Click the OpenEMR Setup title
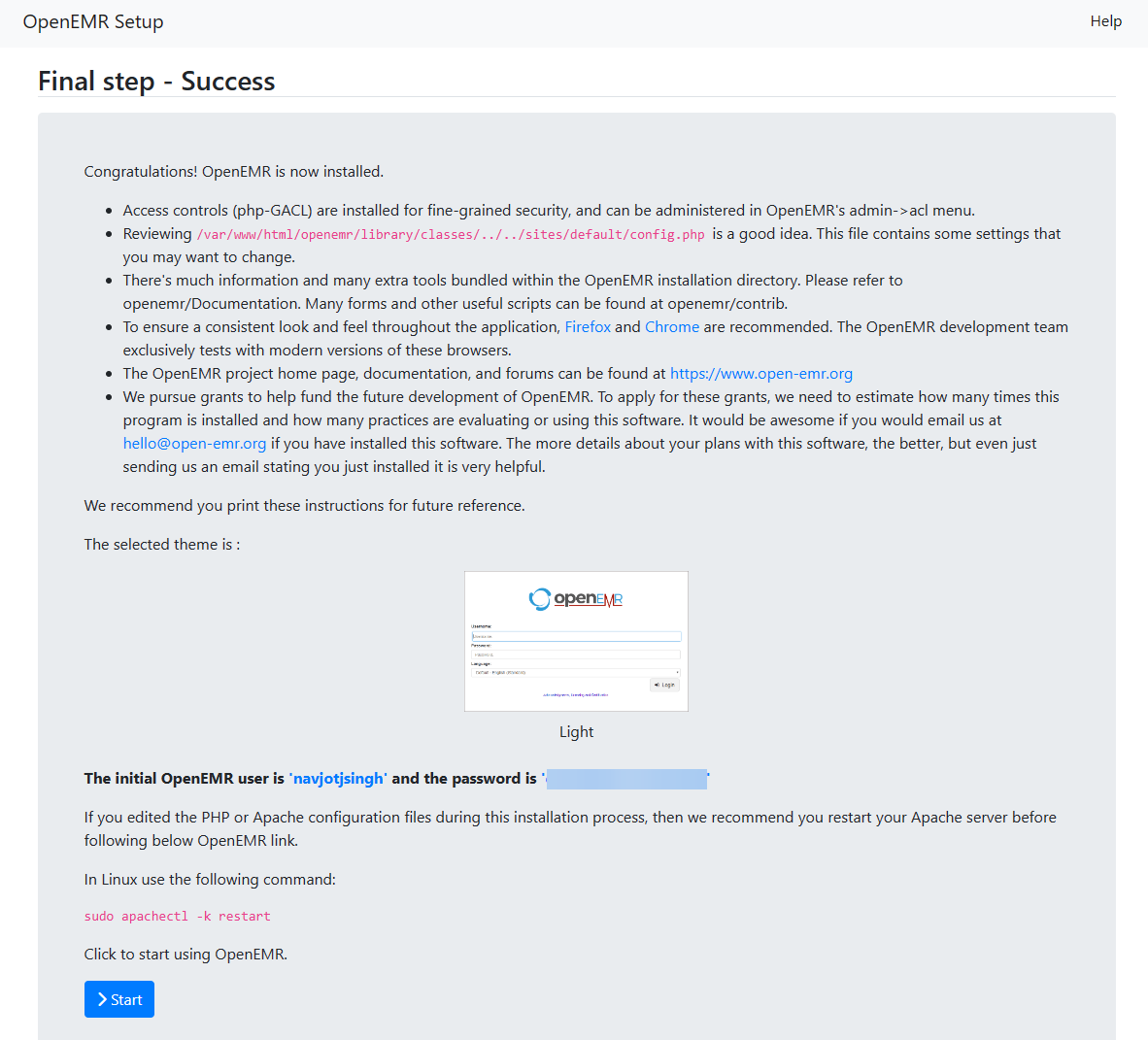 pyautogui.click(x=93, y=22)
